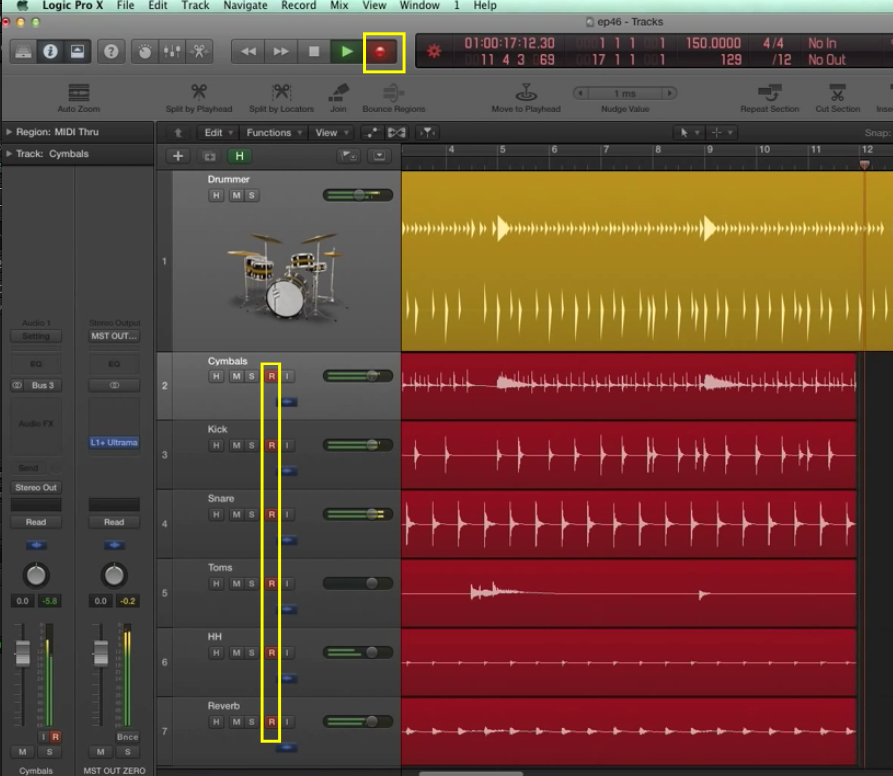This screenshot has width=893, height=776.
Task: Toggle Hide button on Reverb track
Action: pyautogui.click(x=216, y=722)
